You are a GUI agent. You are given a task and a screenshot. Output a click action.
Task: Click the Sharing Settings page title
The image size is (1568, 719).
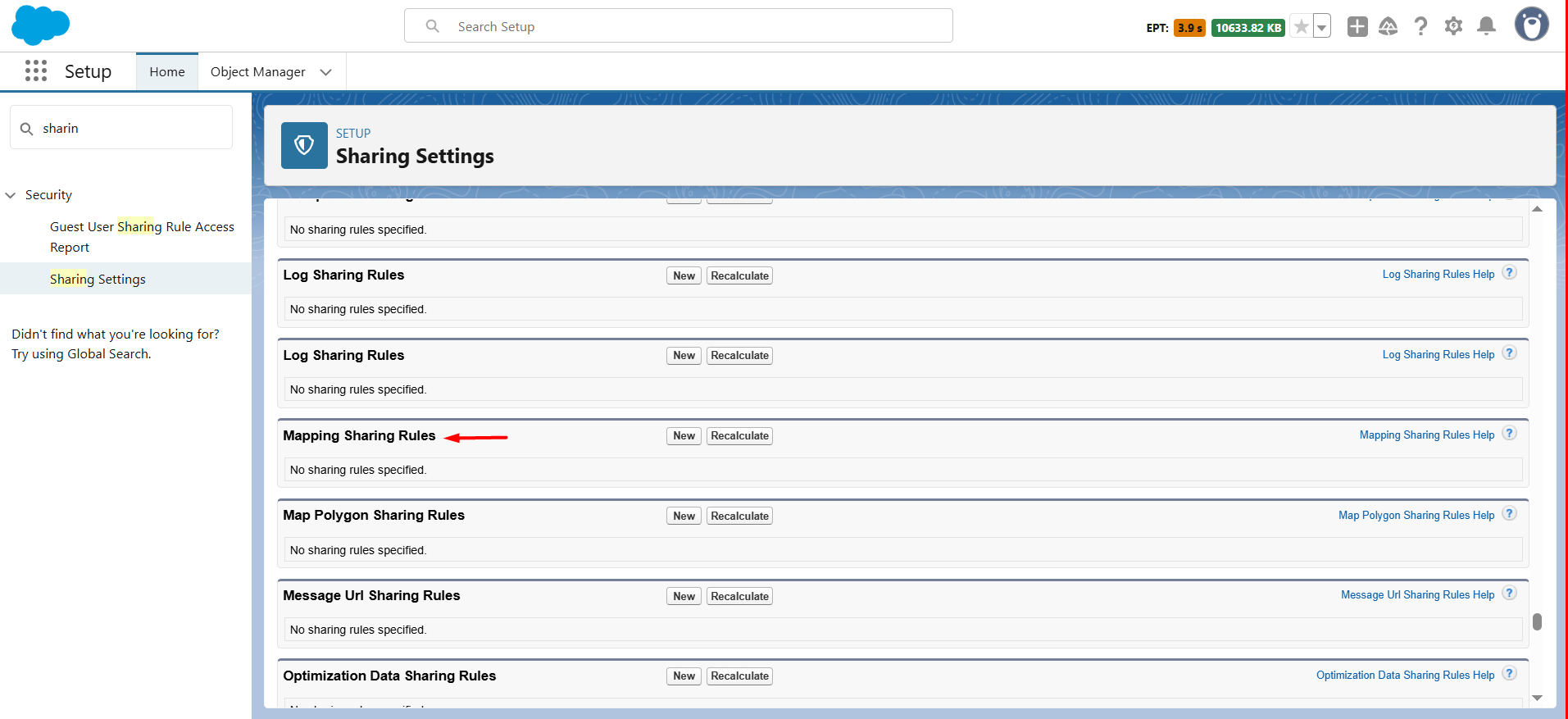pyautogui.click(x=415, y=156)
